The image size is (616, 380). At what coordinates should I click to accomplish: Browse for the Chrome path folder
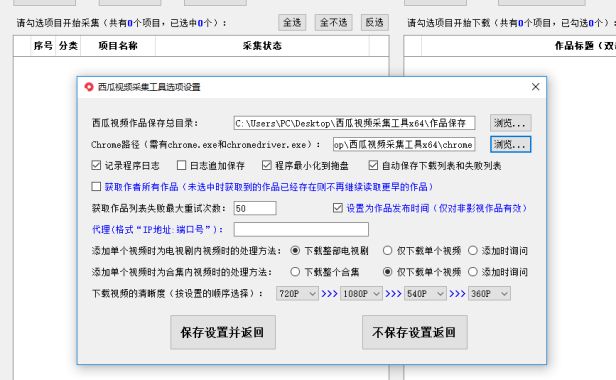coord(510,144)
